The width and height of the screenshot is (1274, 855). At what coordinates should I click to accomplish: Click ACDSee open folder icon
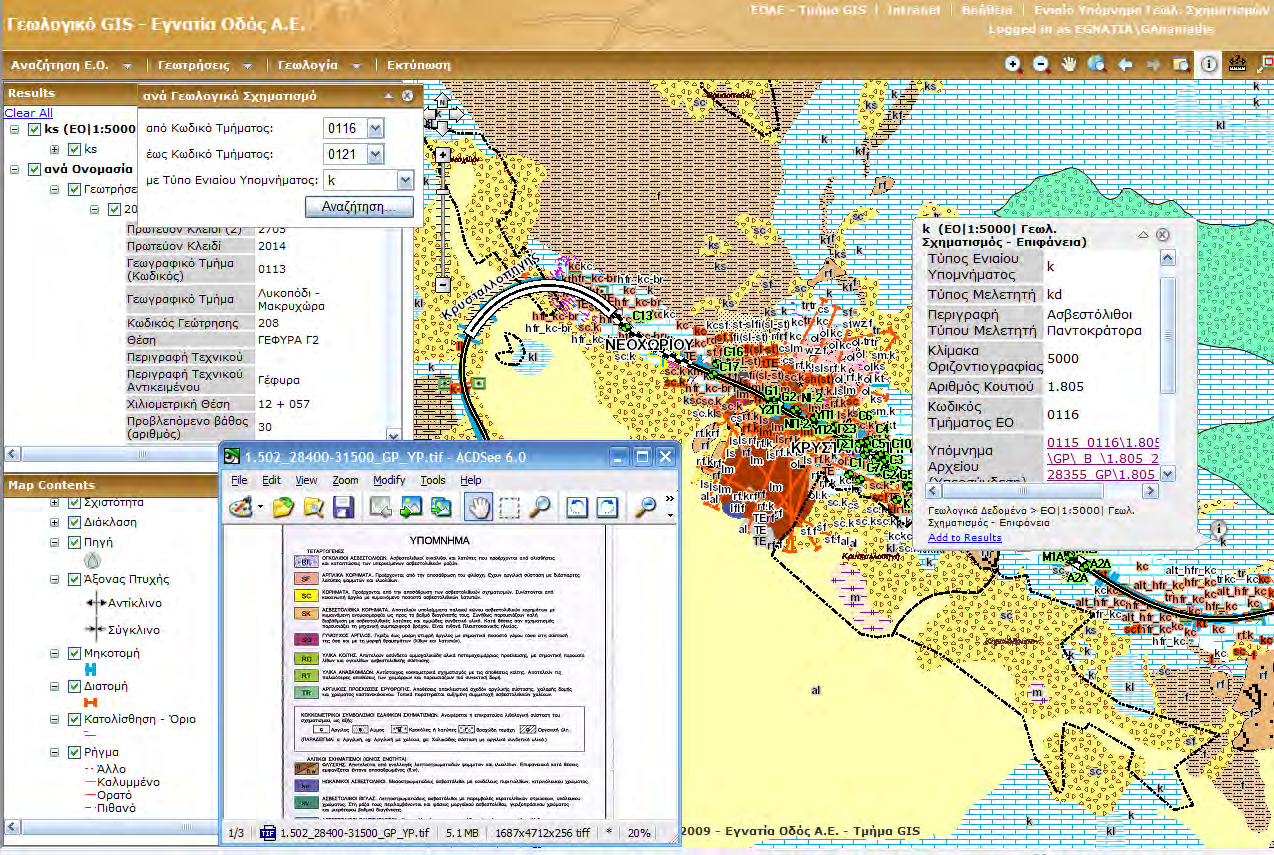click(284, 507)
